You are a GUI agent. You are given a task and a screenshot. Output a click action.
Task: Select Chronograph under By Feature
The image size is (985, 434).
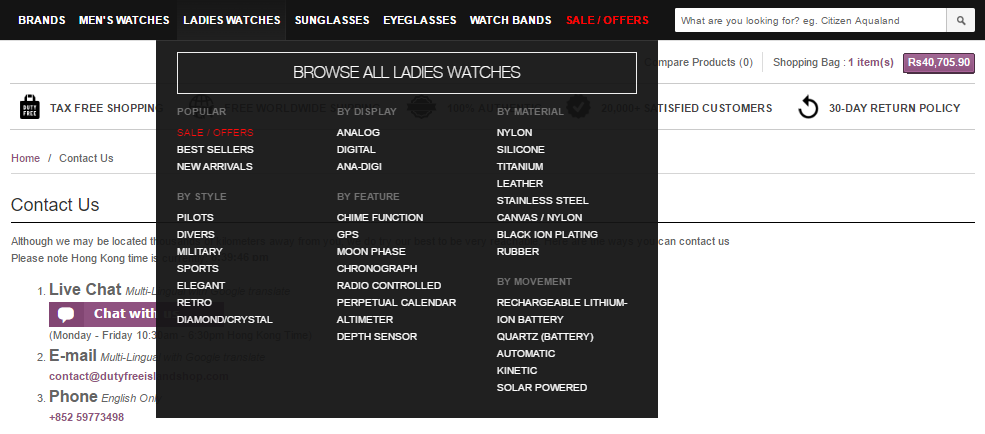coord(377,268)
